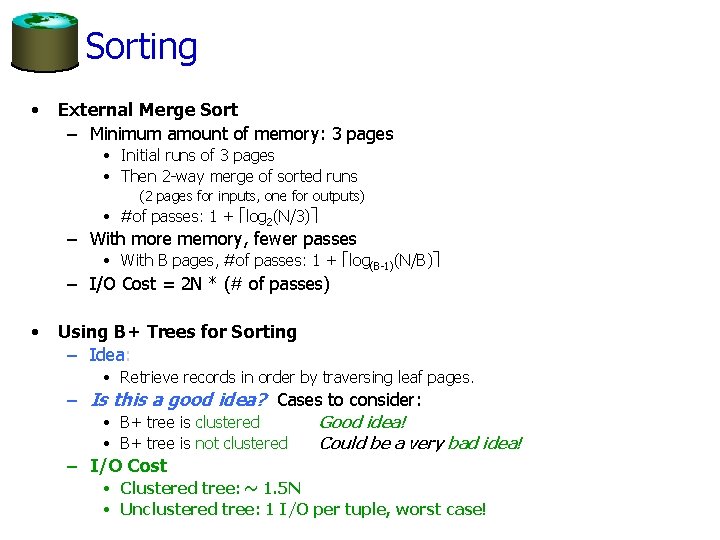Click the Then 2-way merge bullet

[239, 176]
